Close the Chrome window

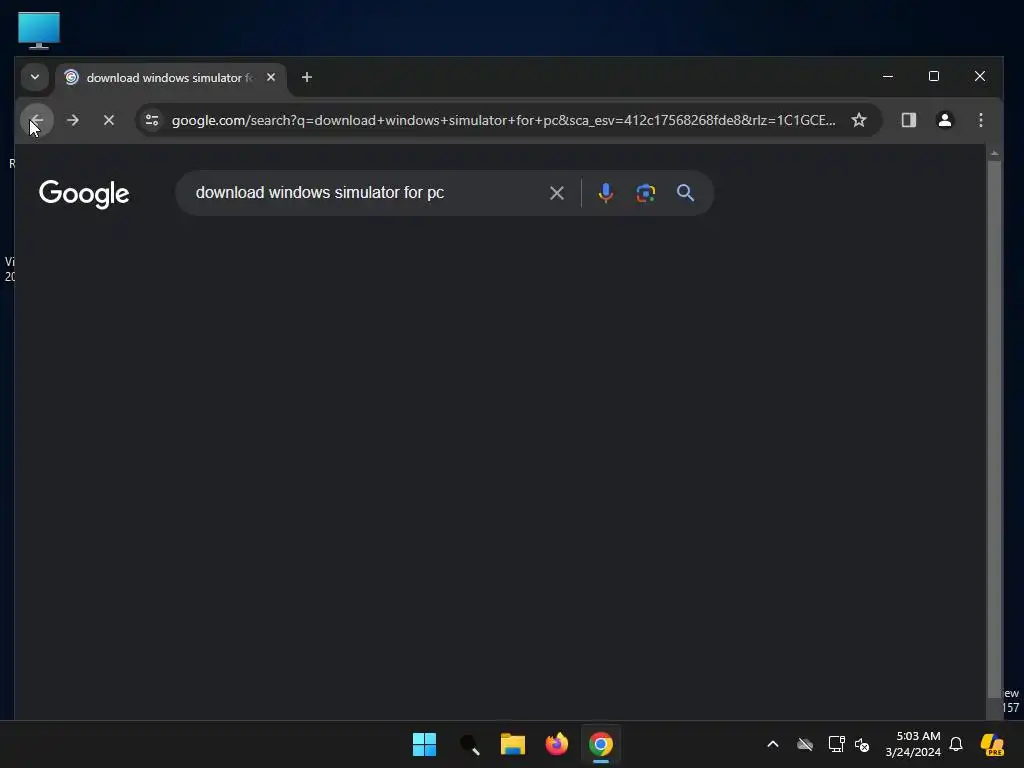980,76
